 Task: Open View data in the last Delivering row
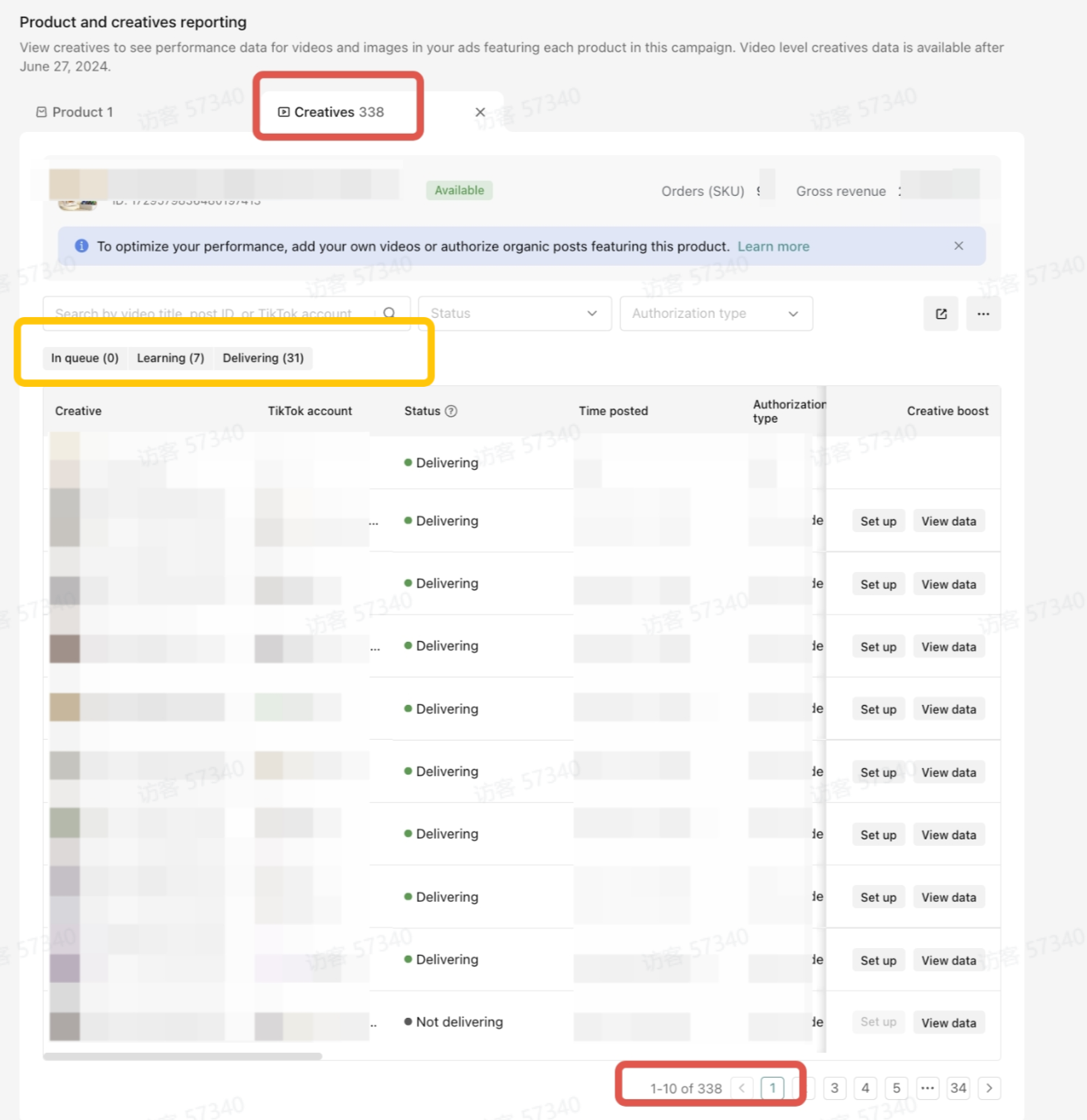pos(949,961)
